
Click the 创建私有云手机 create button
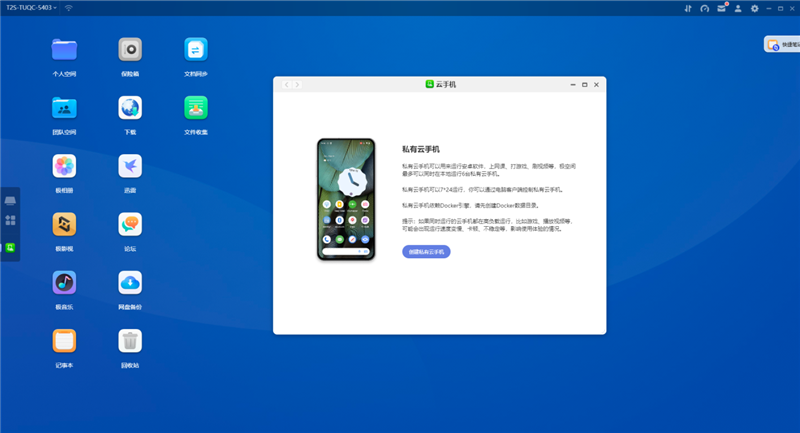coord(426,251)
